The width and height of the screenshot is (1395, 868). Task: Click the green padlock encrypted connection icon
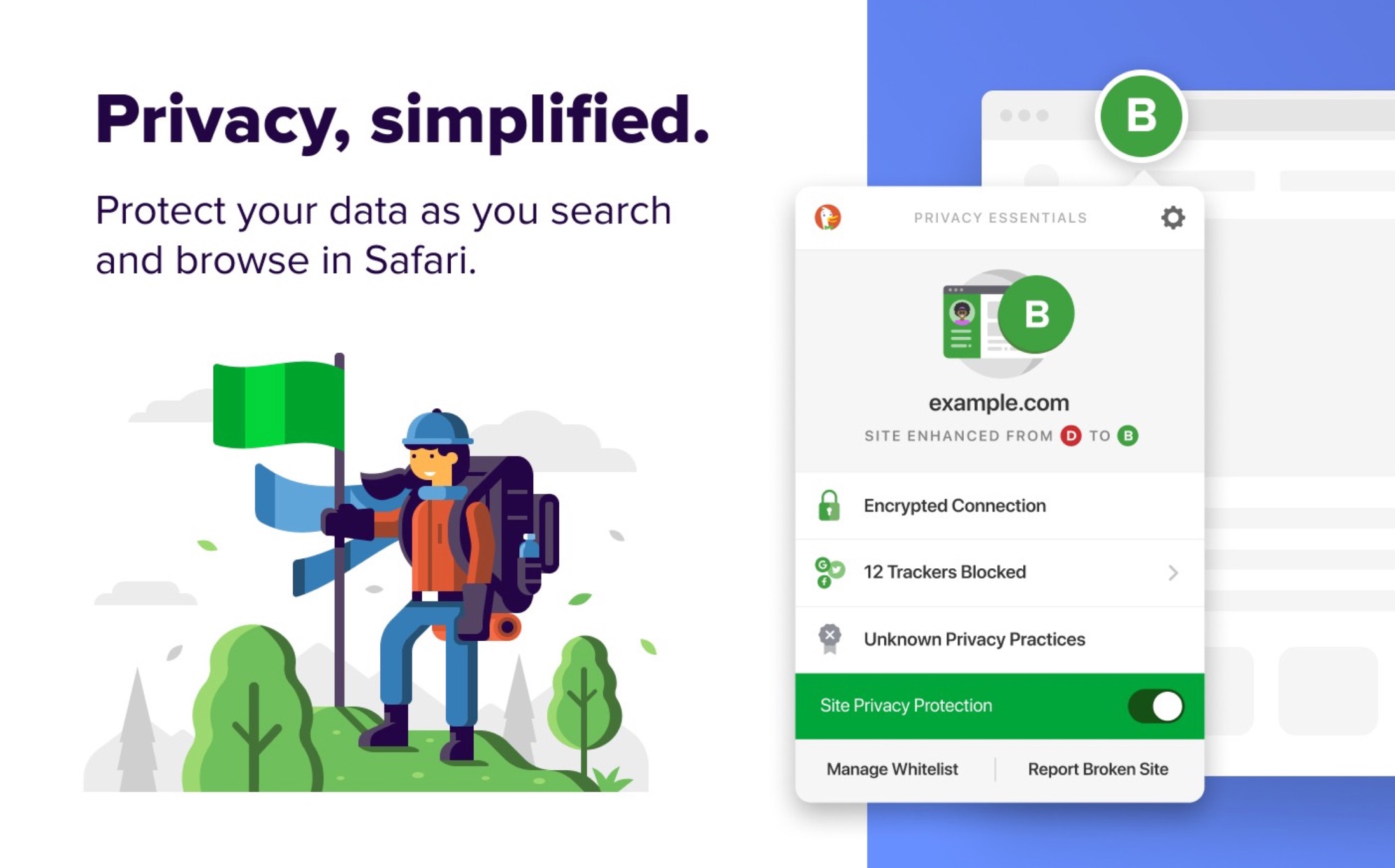pyautogui.click(x=831, y=505)
